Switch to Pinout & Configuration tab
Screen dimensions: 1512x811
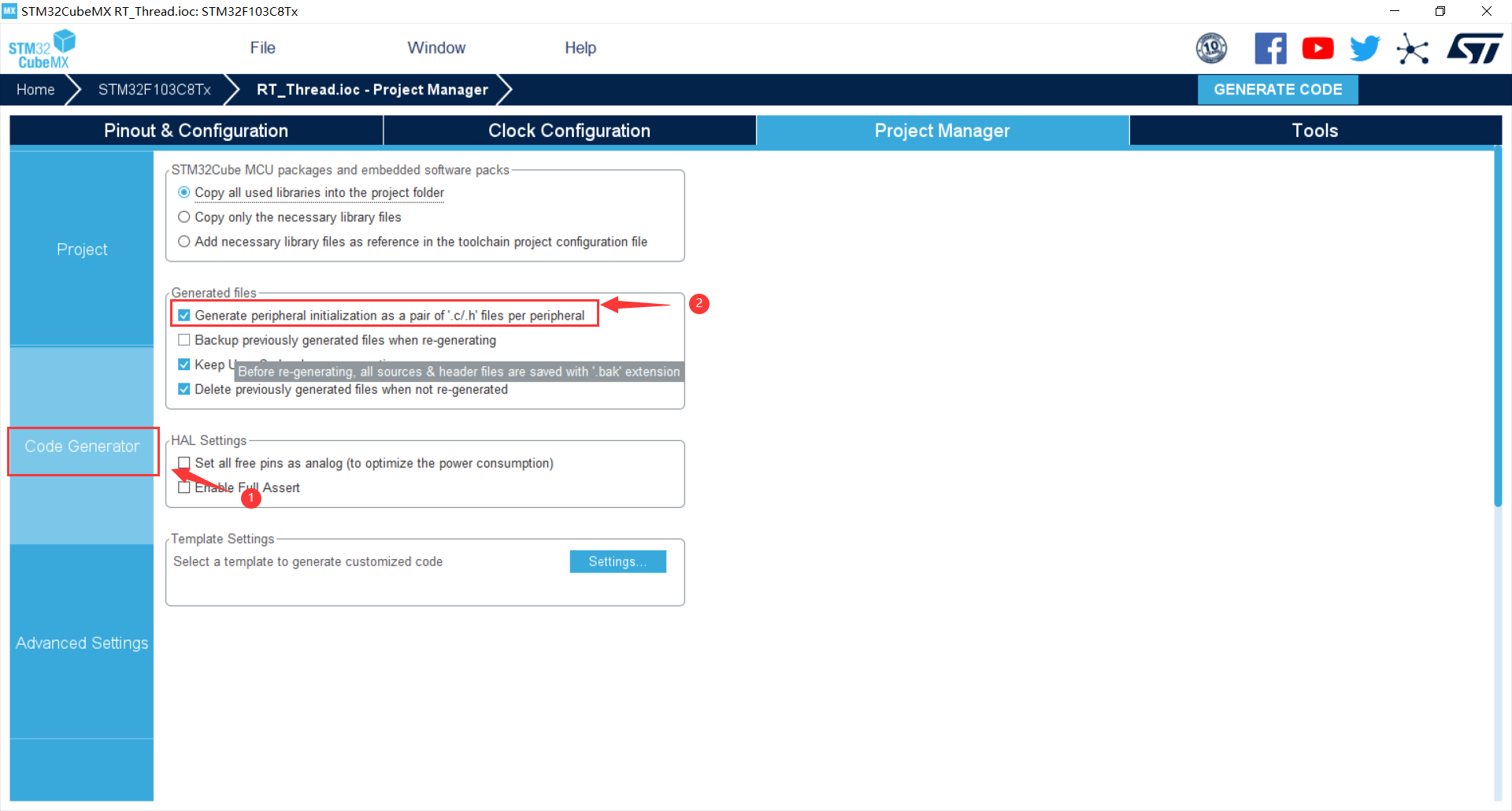[x=196, y=131]
